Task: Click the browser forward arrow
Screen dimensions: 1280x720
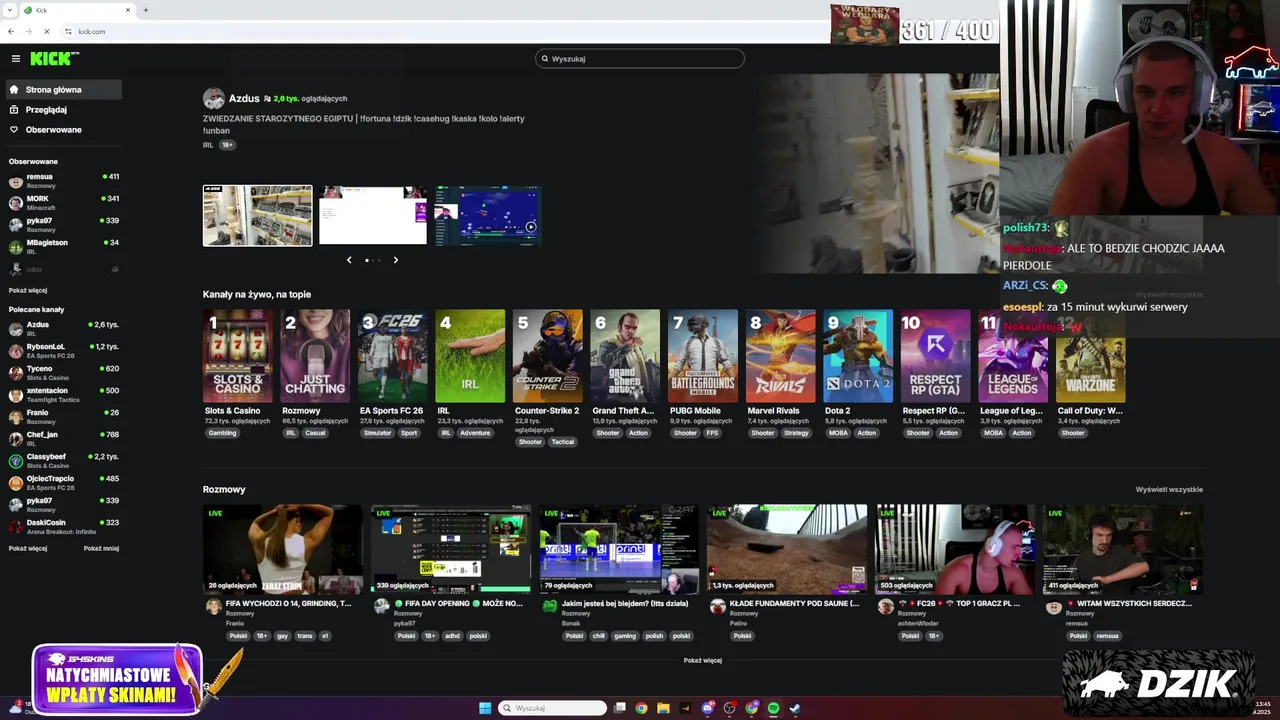Action: tap(29, 32)
